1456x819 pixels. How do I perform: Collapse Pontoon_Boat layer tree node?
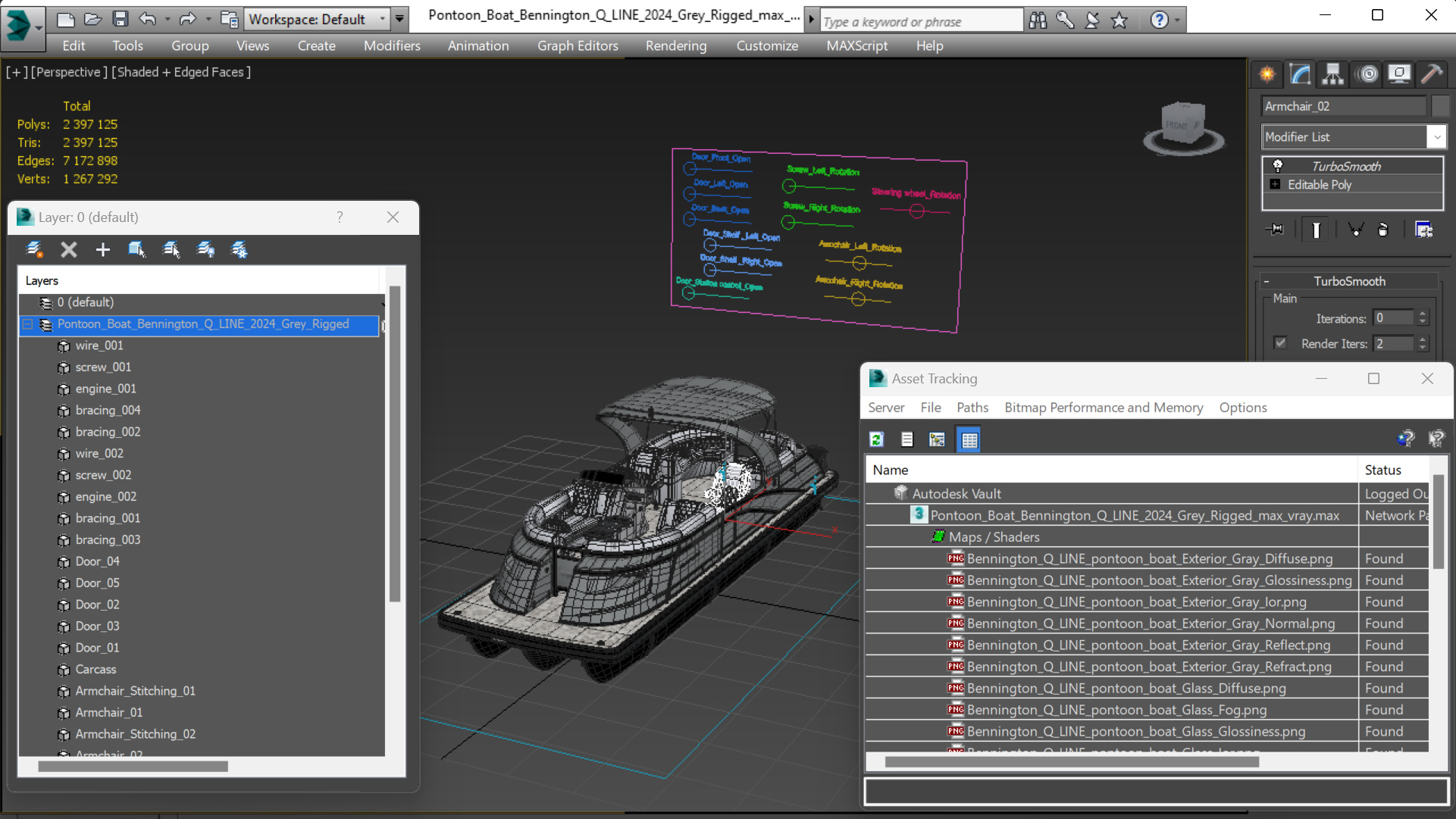(x=28, y=324)
